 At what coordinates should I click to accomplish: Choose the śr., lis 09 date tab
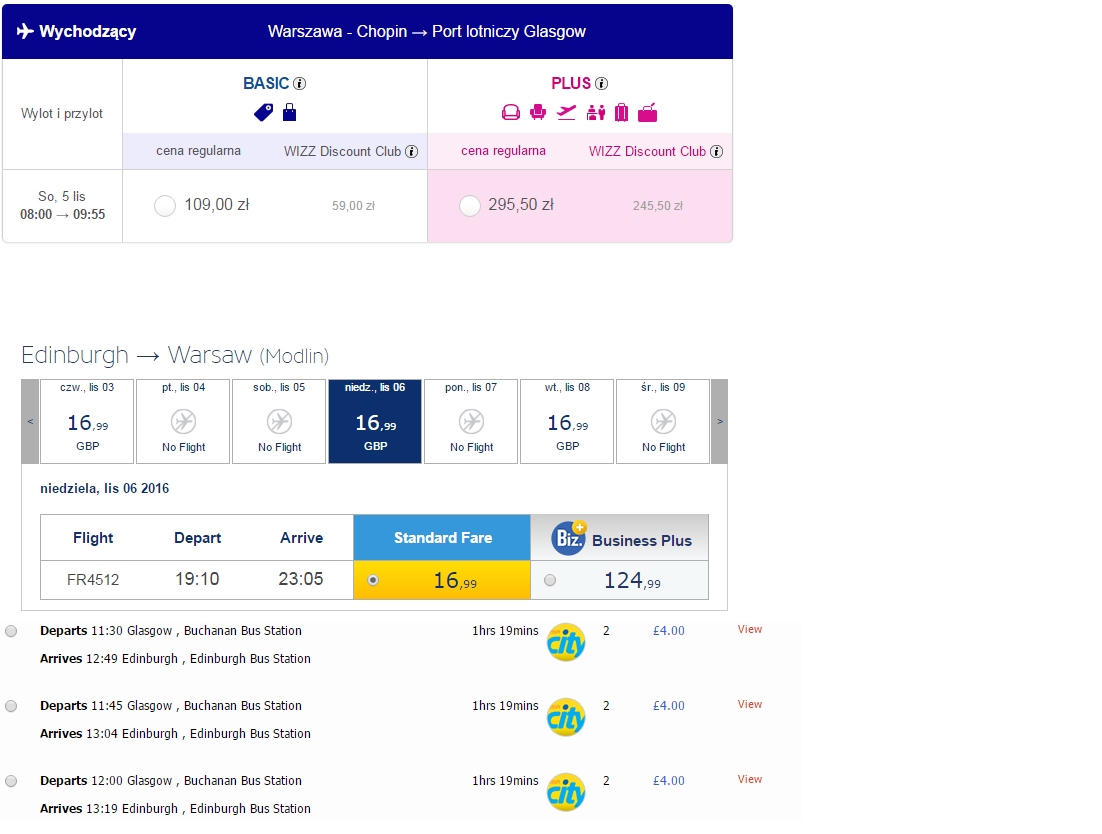pyautogui.click(x=663, y=422)
